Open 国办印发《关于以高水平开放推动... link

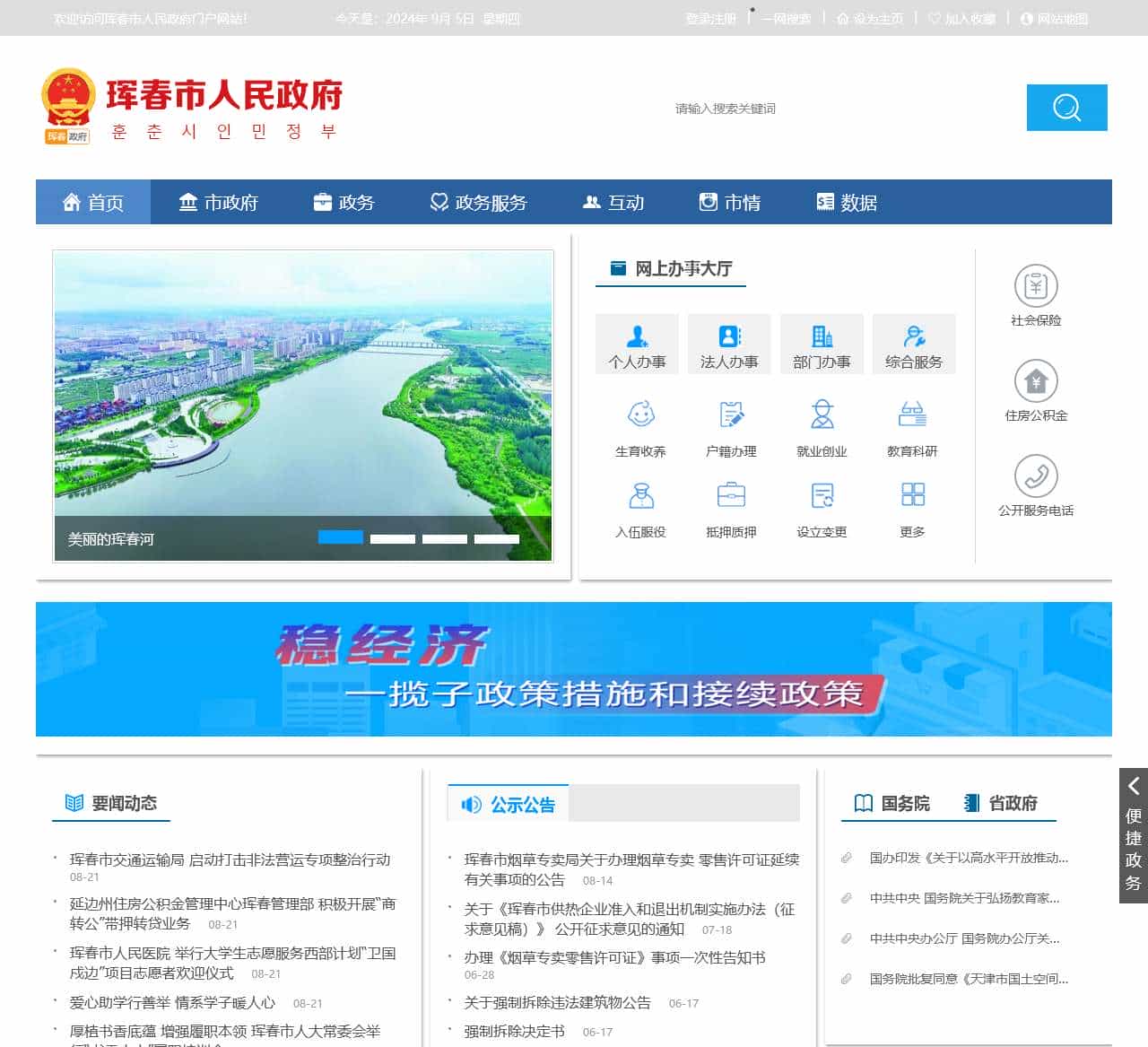click(x=969, y=858)
